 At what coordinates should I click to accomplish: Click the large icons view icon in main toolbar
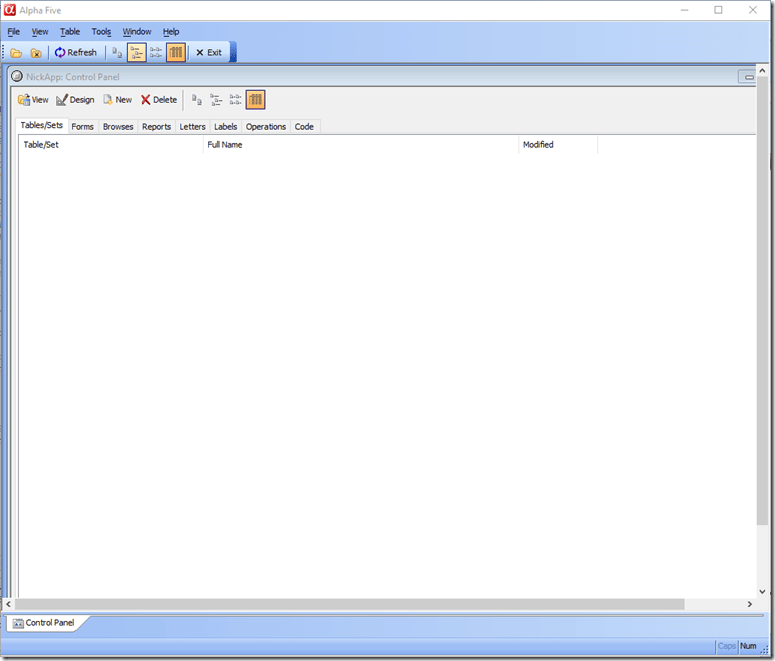tap(117, 53)
